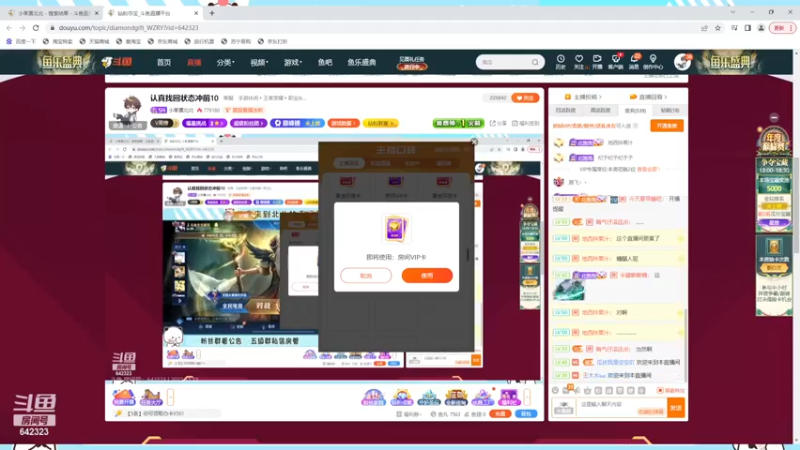Click the first activity icon below the video
This screenshot has height=450, width=800.
(123, 397)
